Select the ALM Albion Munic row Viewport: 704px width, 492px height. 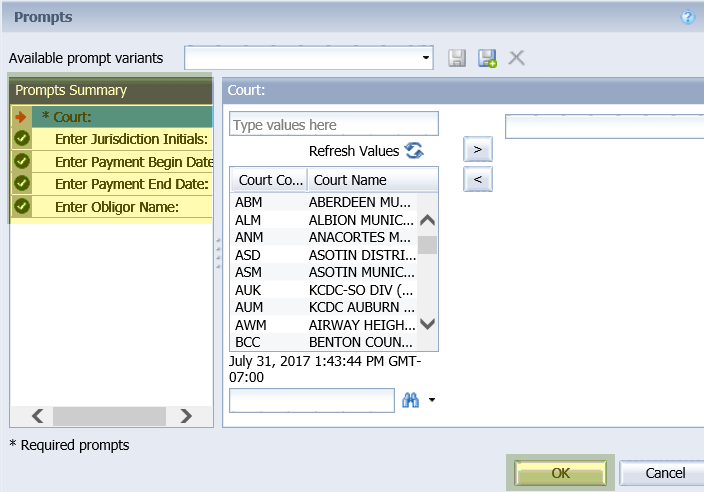point(324,220)
